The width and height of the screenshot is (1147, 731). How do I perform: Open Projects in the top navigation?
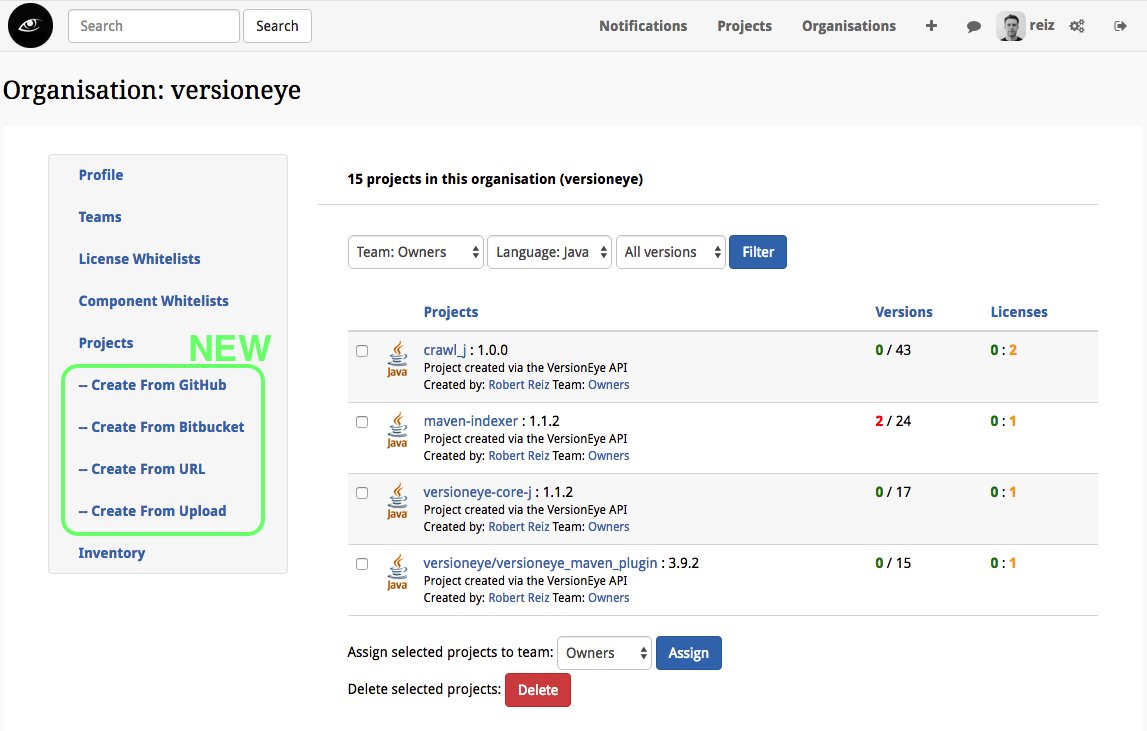click(x=745, y=26)
